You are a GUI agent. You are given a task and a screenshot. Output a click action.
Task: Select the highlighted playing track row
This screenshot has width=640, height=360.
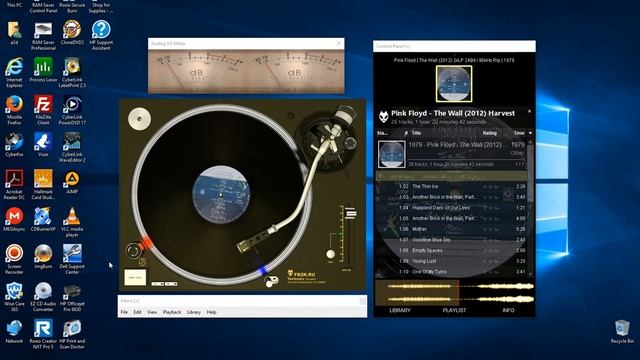click(x=451, y=176)
